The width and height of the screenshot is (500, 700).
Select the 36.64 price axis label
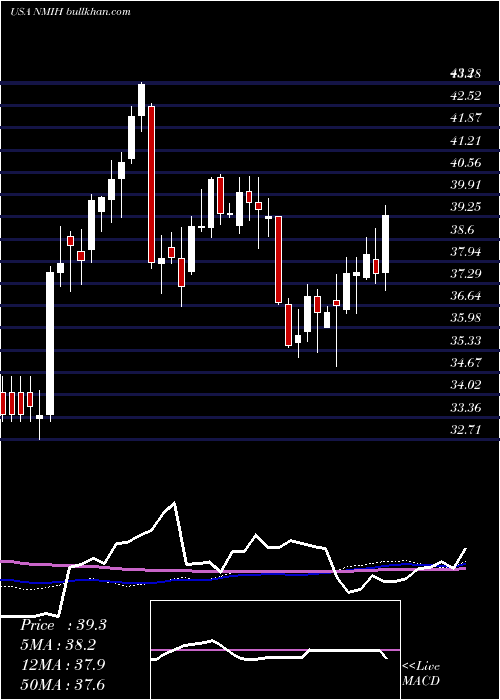466,296
